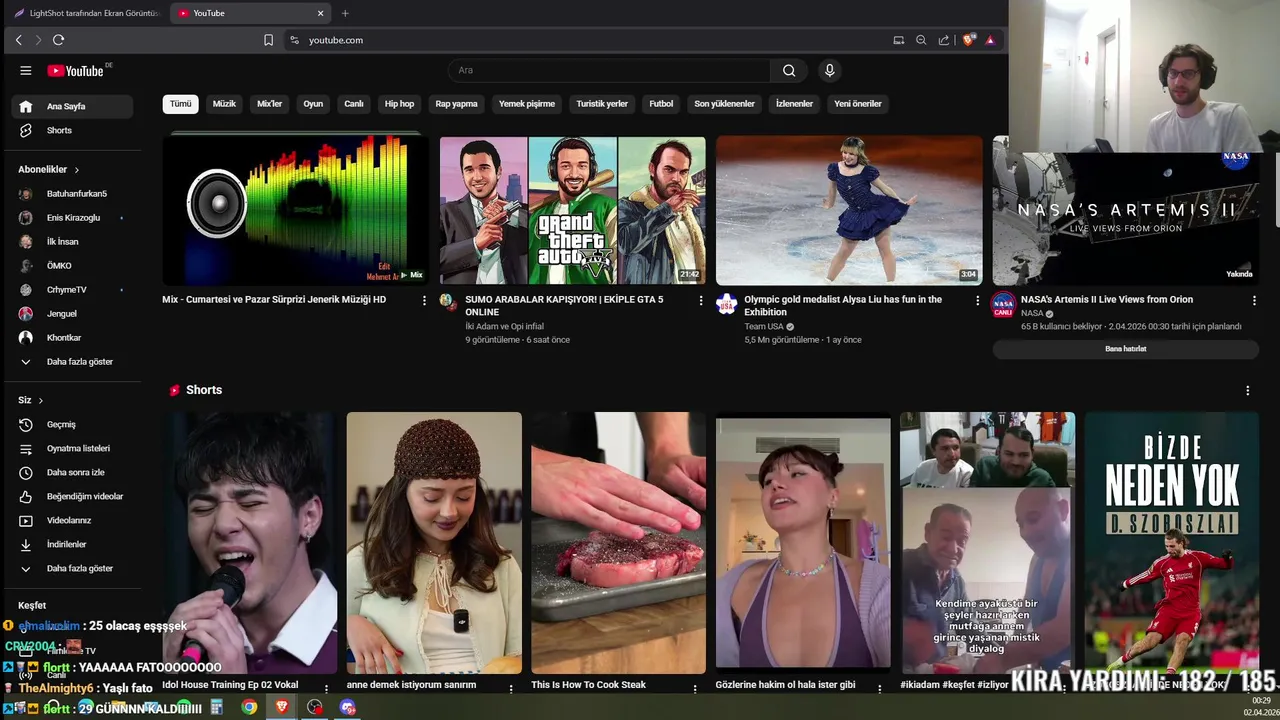The width and height of the screenshot is (1280, 720).
Task: Open the ChrymeTV subscription channel
Action: 74,289
